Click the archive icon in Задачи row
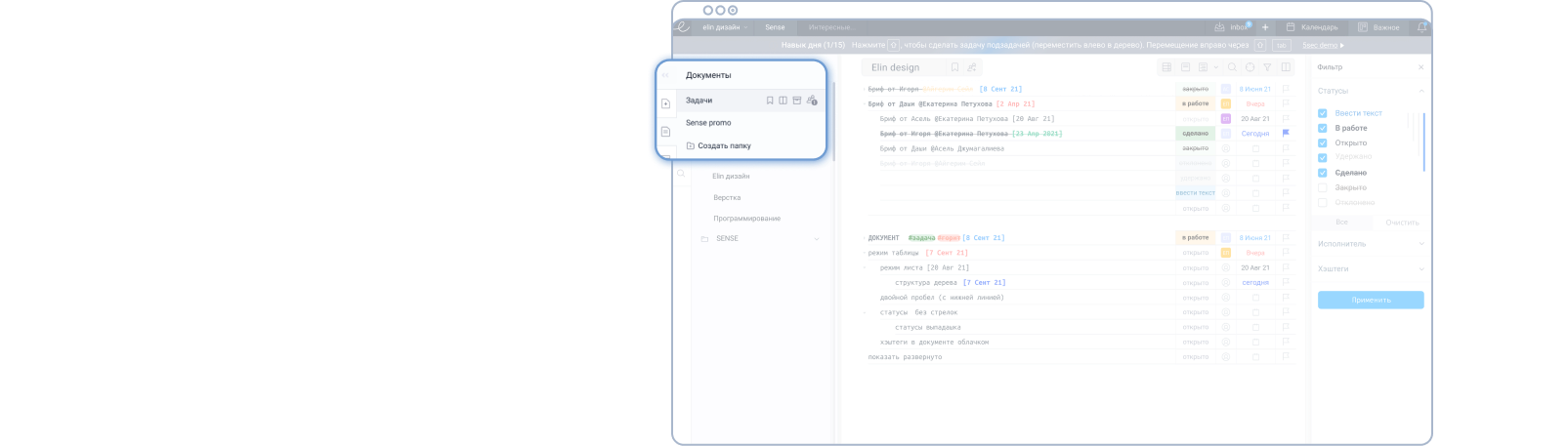Screen dimensions: 1568x446 point(796,101)
